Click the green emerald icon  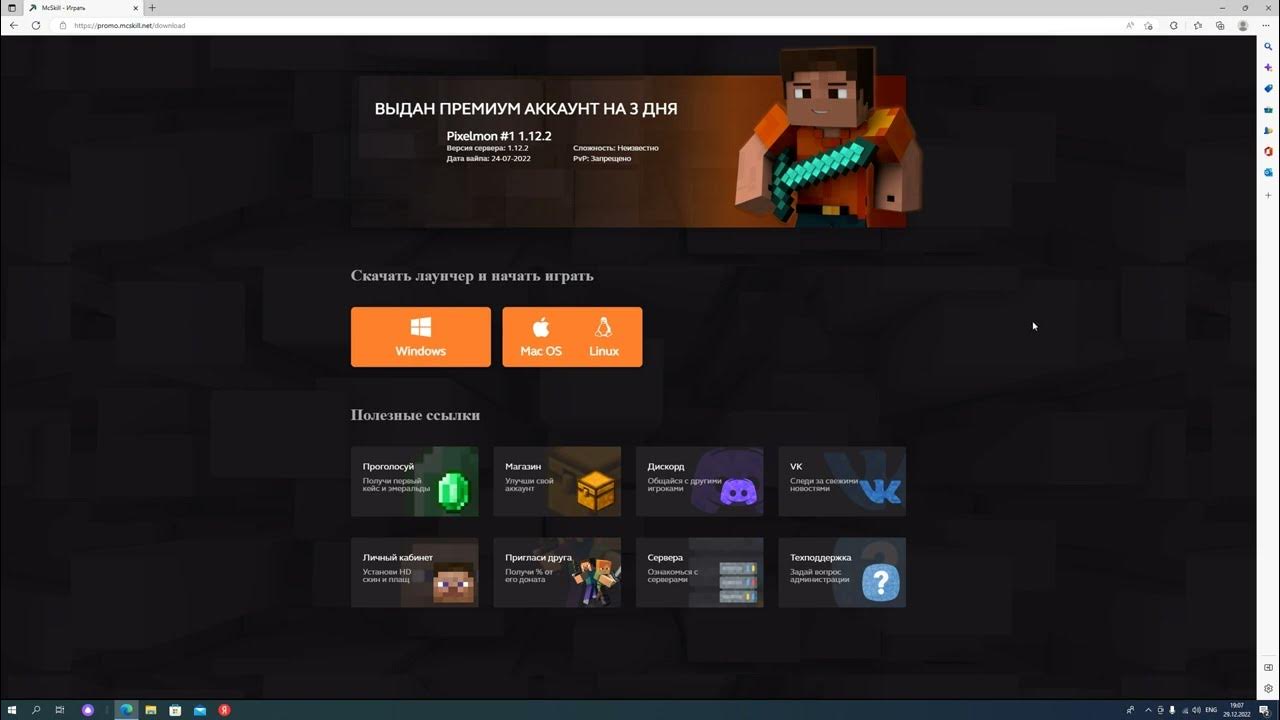point(454,490)
